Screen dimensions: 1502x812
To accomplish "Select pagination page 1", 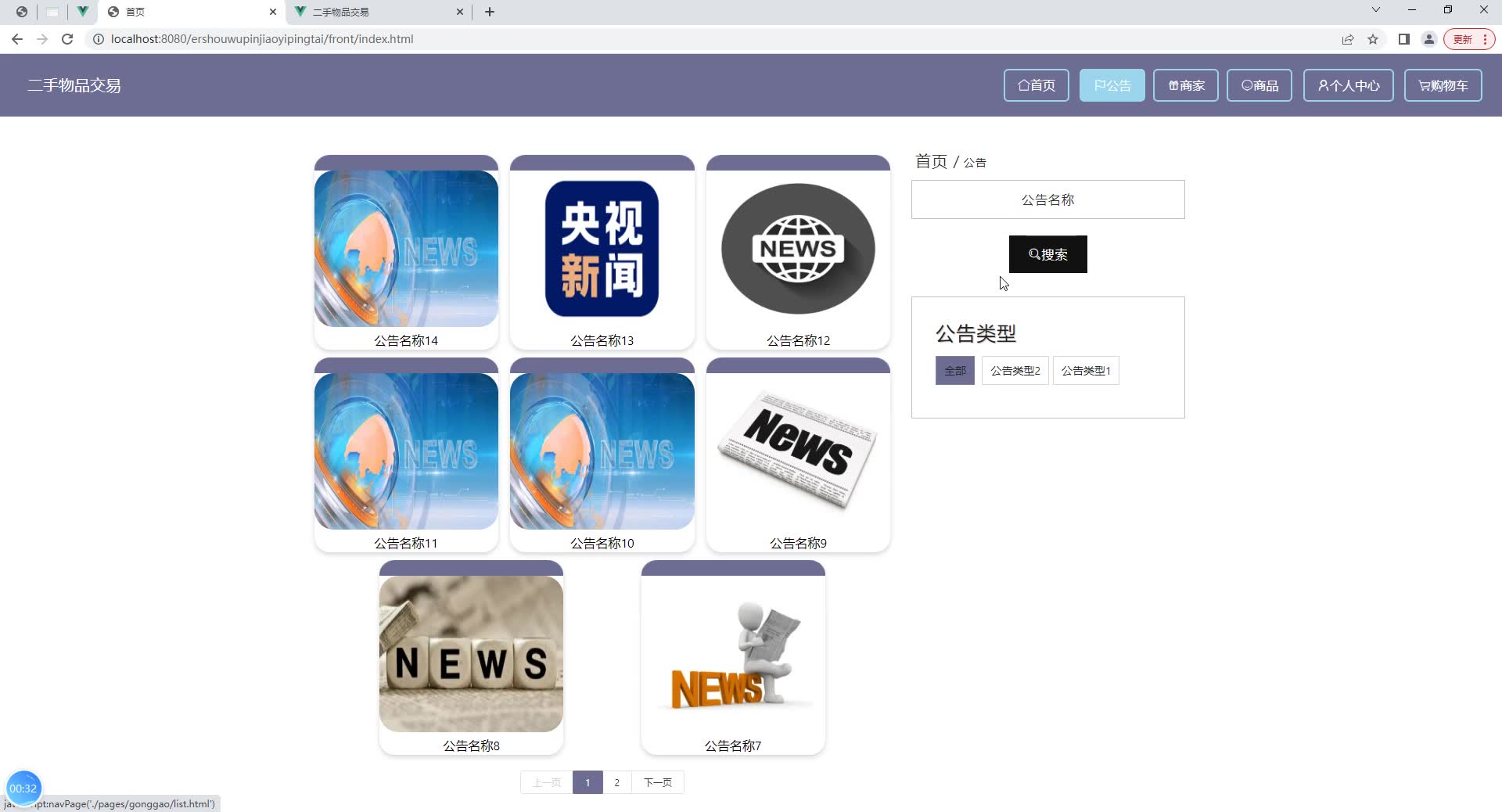I will (x=588, y=782).
